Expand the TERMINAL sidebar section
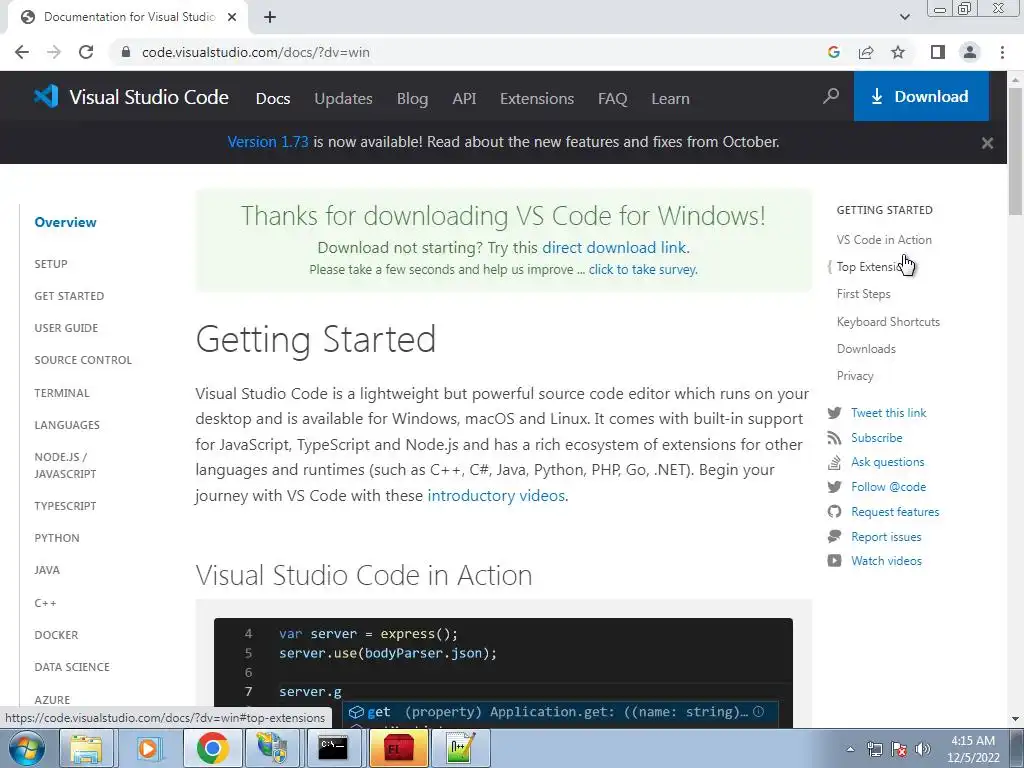This screenshot has width=1024, height=768. click(62, 393)
